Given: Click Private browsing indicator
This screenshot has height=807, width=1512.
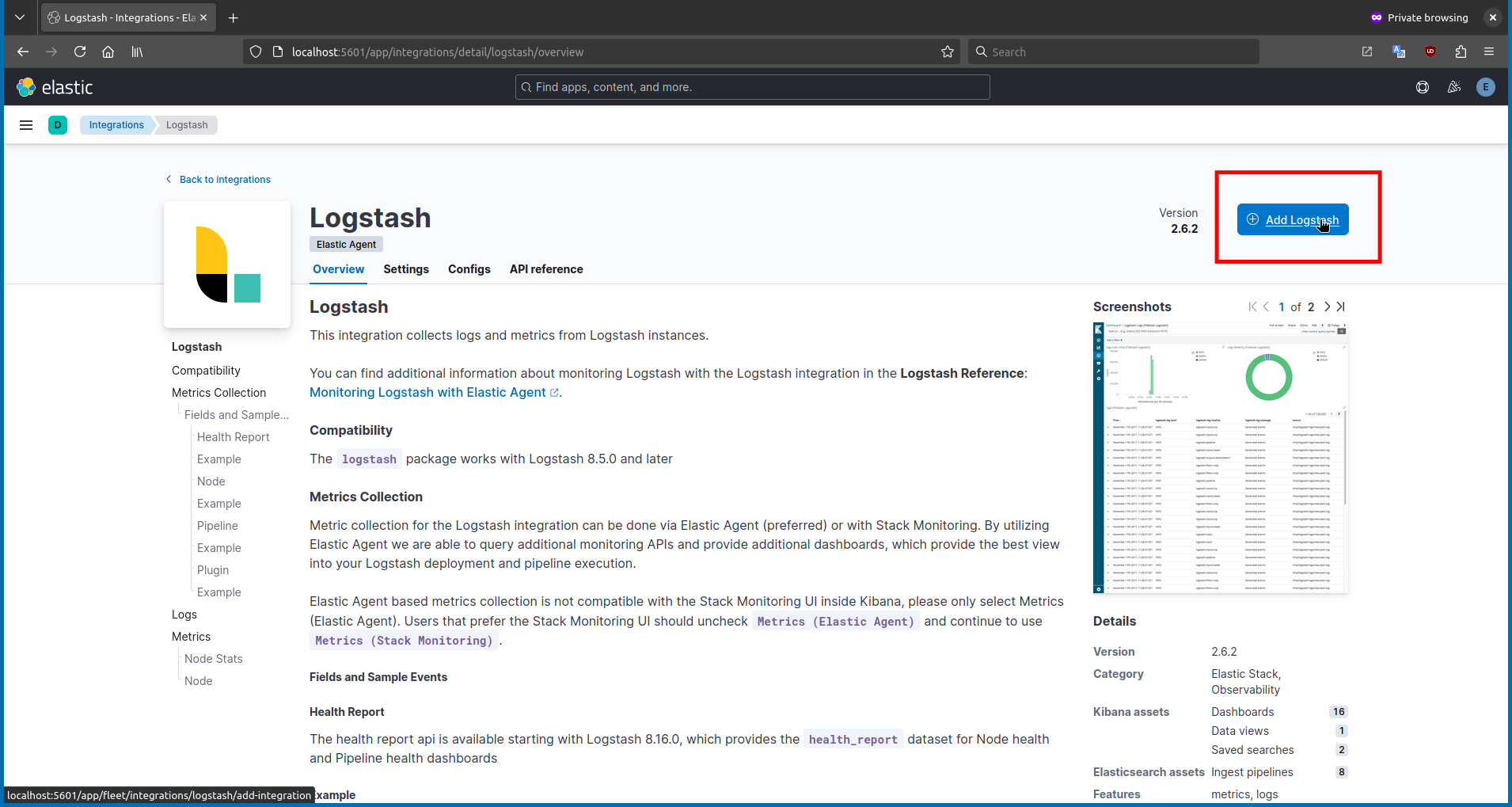Looking at the screenshot, I should 1419,17.
